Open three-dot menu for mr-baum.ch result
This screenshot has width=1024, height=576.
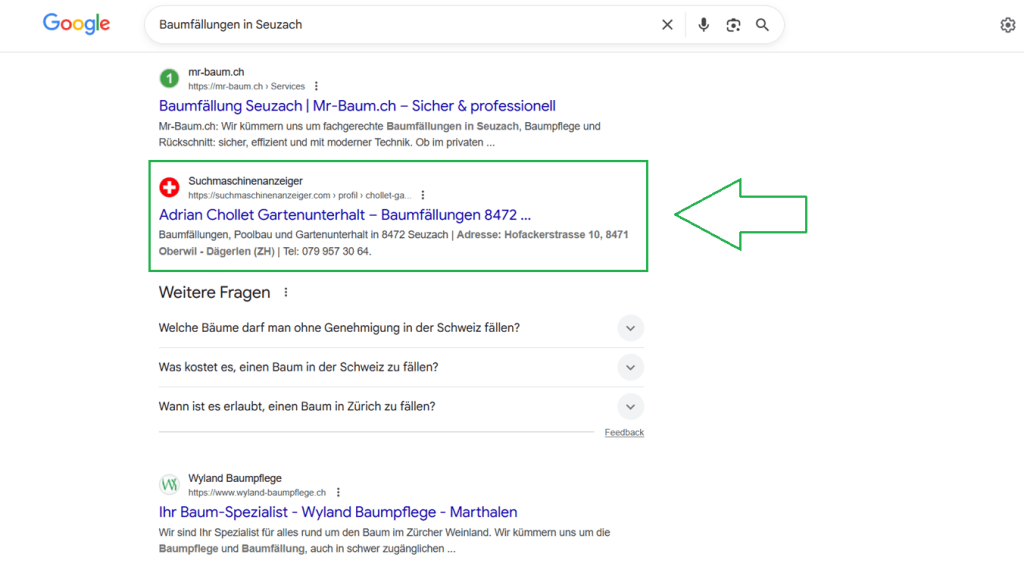point(317,86)
